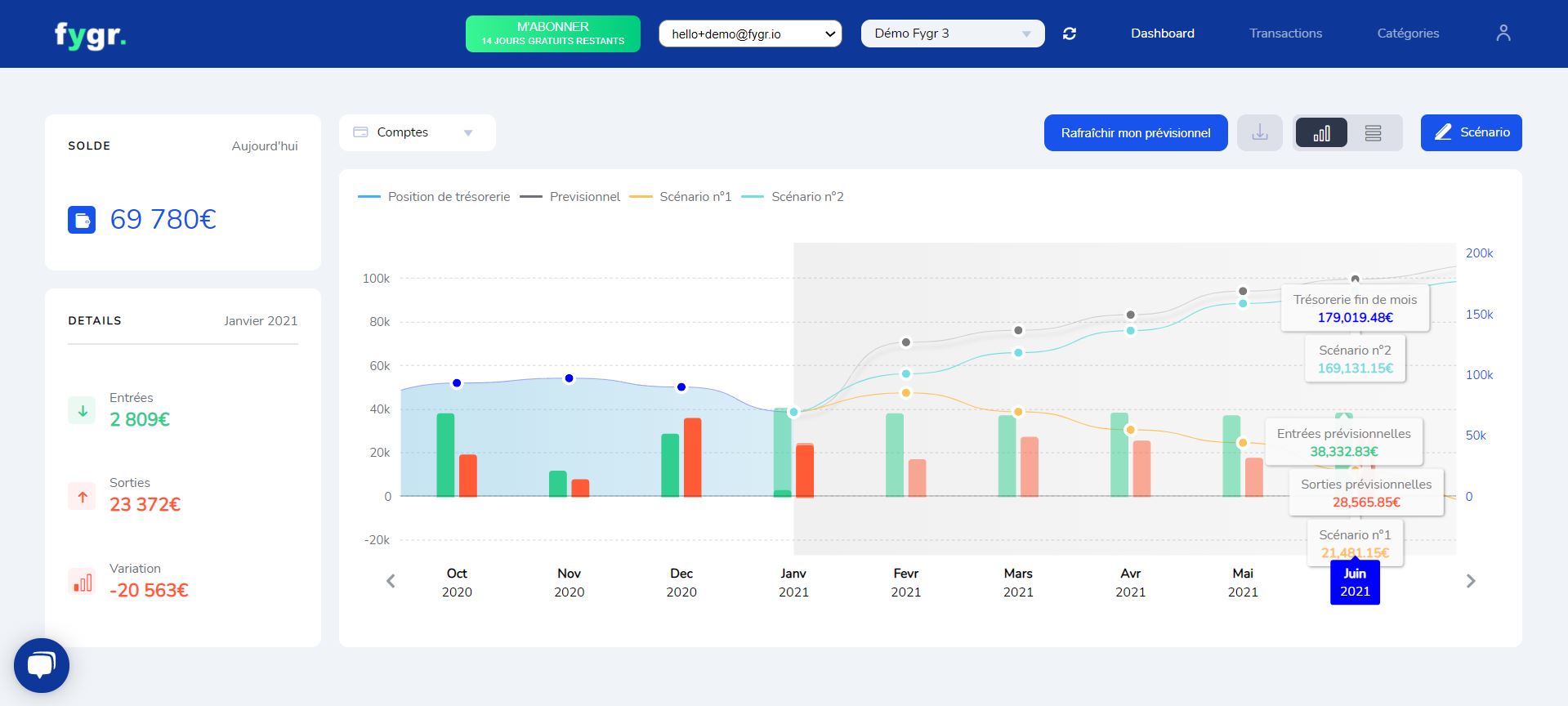This screenshot has width=1568, height=706.
Task: Click the Variation -20 563€ value
Action: click(x=149, y=590)
